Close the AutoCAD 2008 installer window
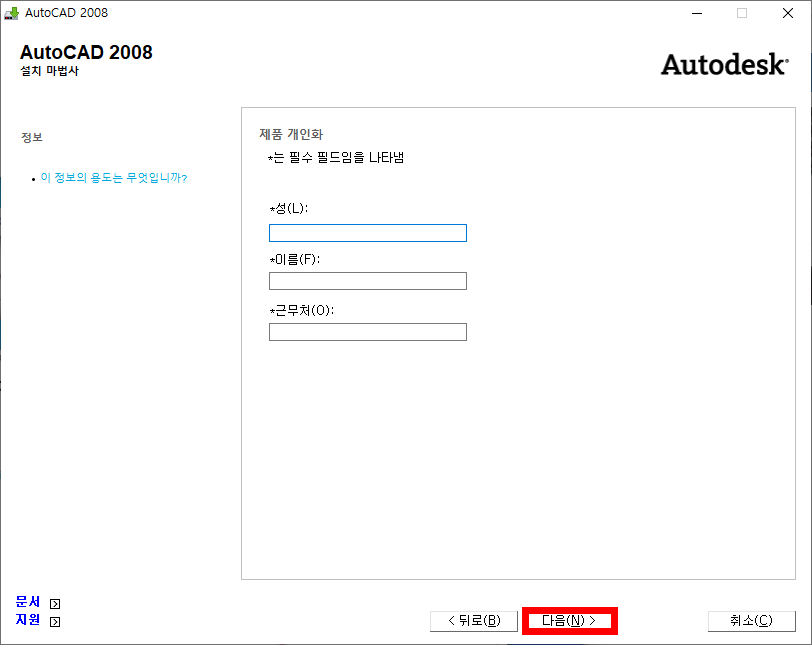The width and height of the screenshot is (812, 645). click(x=788, y=13)
